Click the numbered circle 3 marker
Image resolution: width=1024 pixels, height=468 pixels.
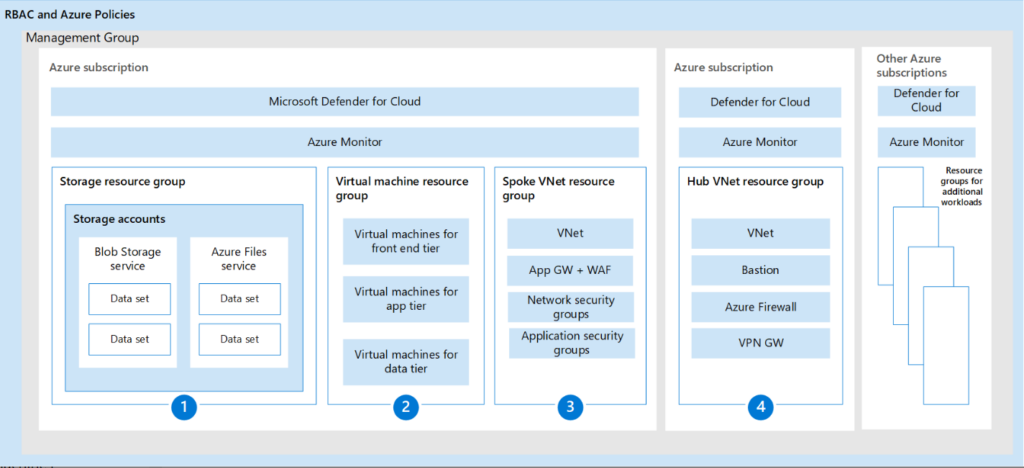click(x=570, y=407)
